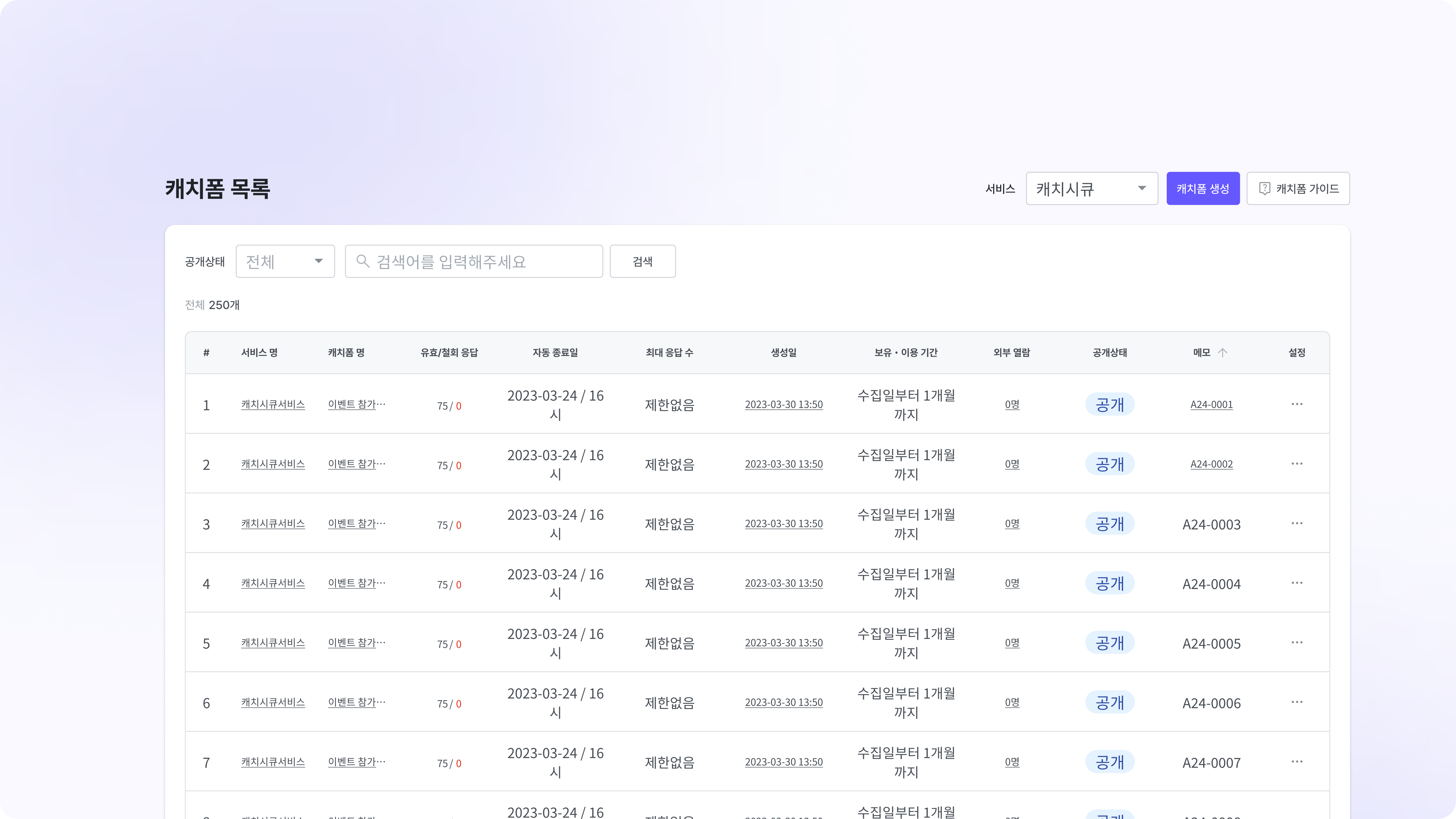Click 0명 external viewers in row 2
This screenshot has width=1456, height=819.
(x=1012, y=464)
